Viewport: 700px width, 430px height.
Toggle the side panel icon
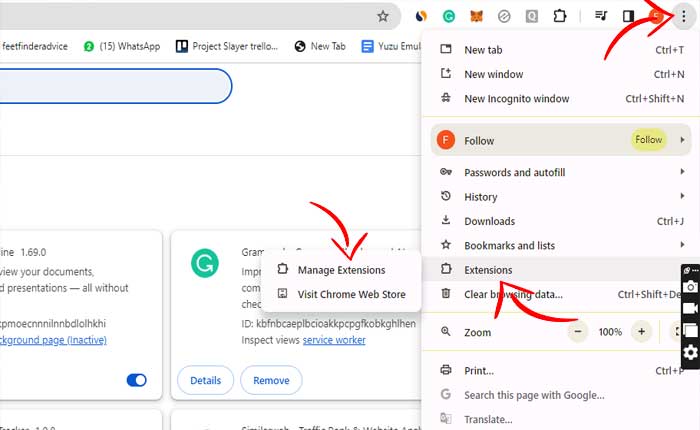click(x=628, y=17)
